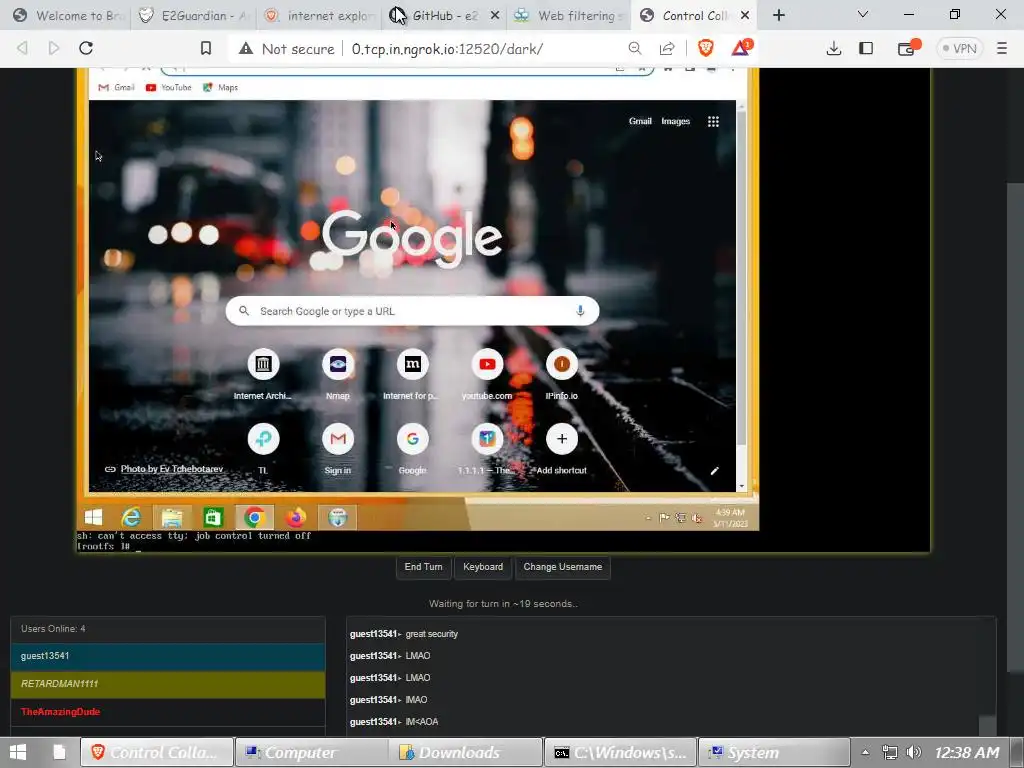
Task: Open Windows Store in VM taskbar
Action: tap(213, 517)
